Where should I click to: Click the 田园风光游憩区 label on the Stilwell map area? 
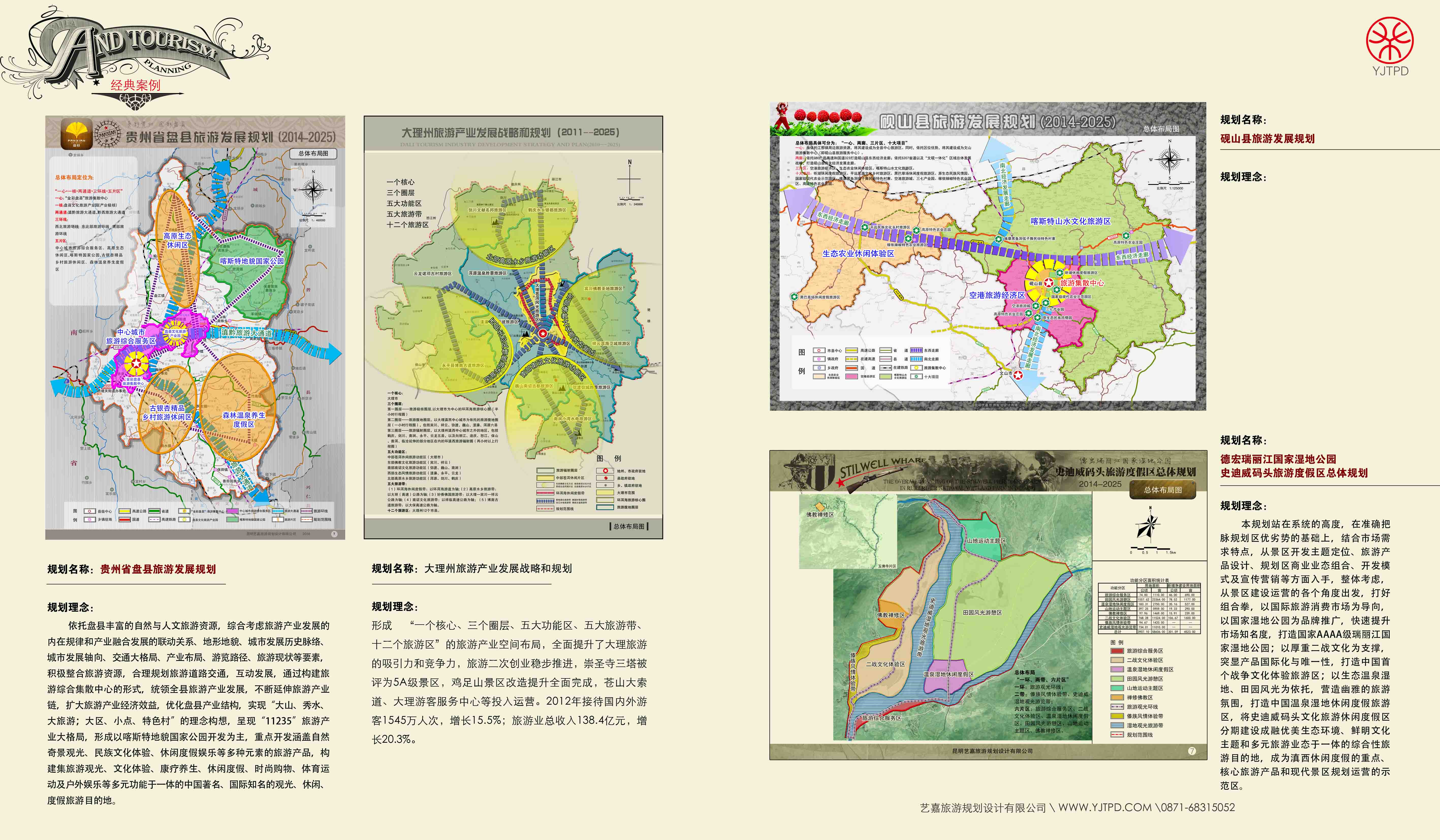[982, 613]
